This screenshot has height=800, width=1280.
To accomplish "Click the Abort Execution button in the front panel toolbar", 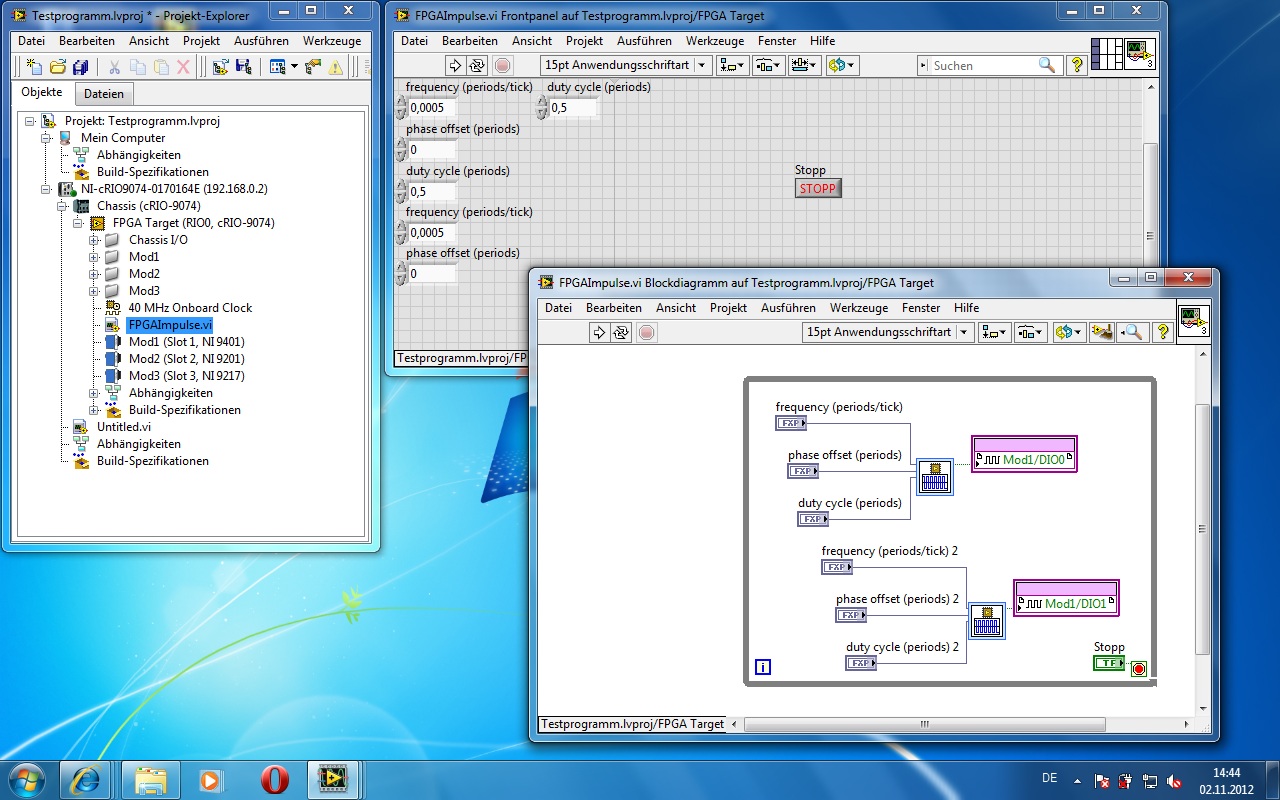I will [502, 65].
